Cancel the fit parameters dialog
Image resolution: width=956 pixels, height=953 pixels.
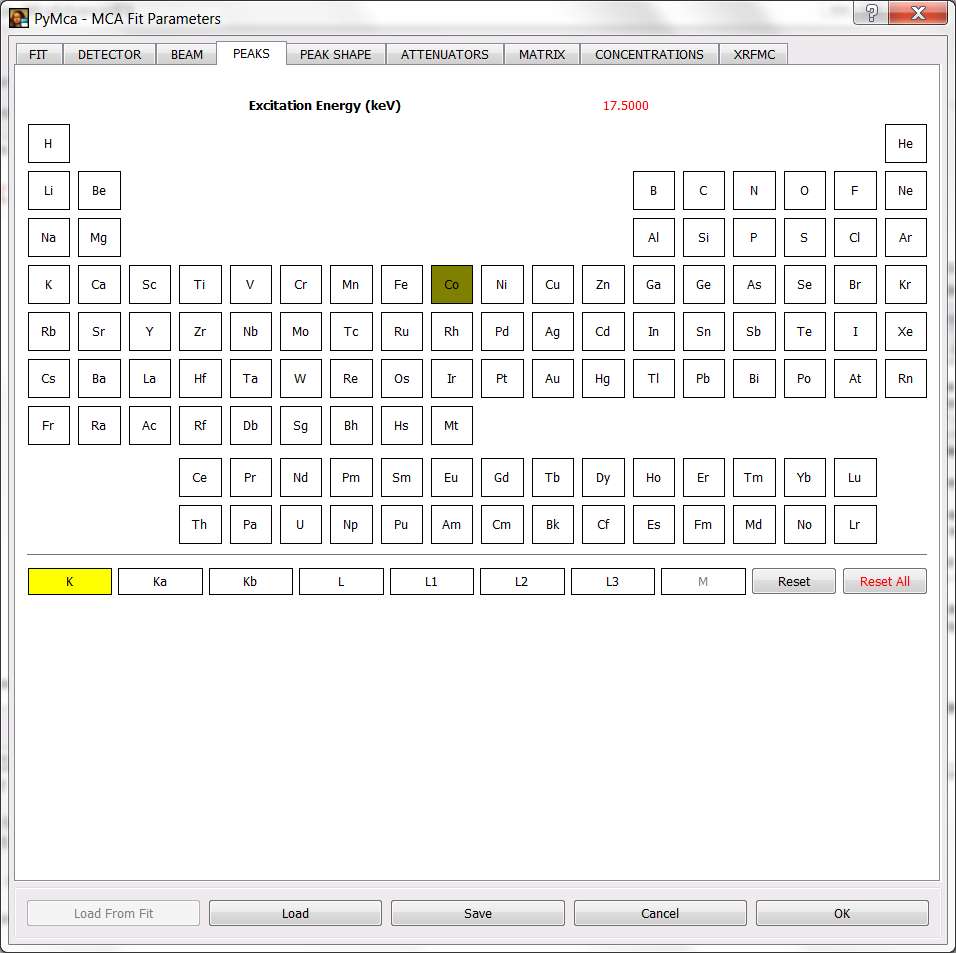(x=659, y=913)
